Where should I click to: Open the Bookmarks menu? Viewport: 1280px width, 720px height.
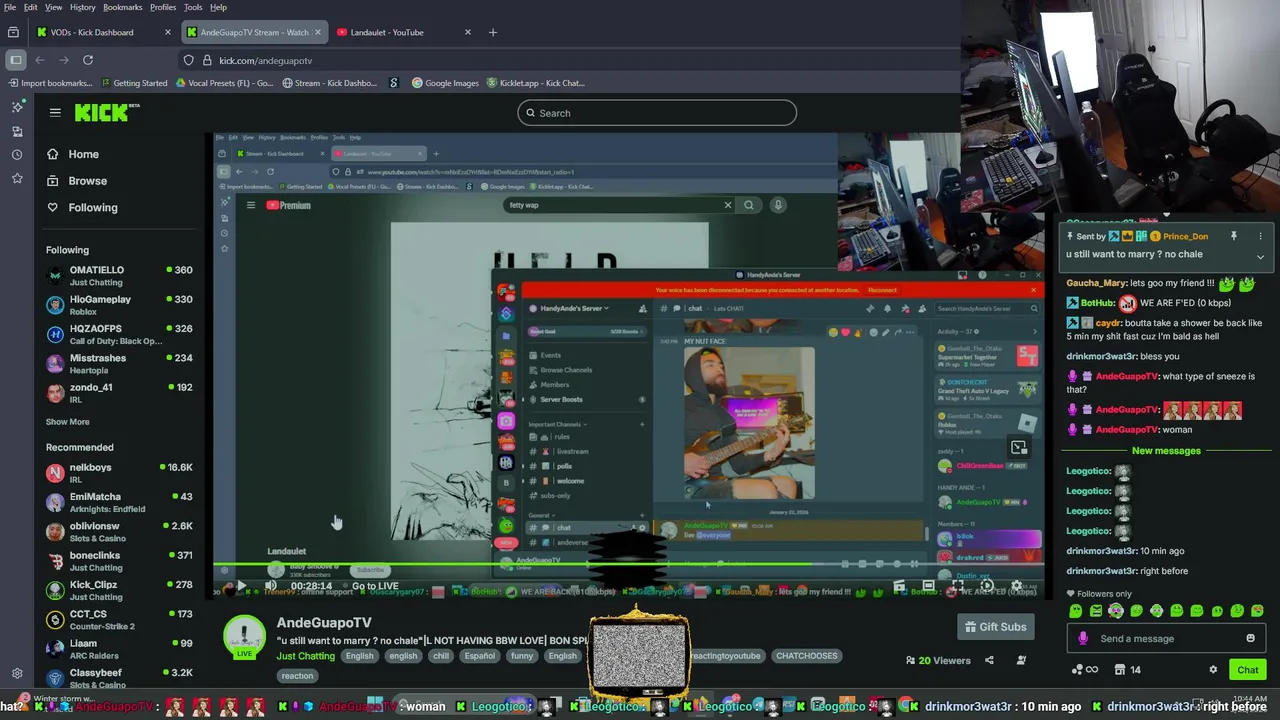click(x=123, y=7)
